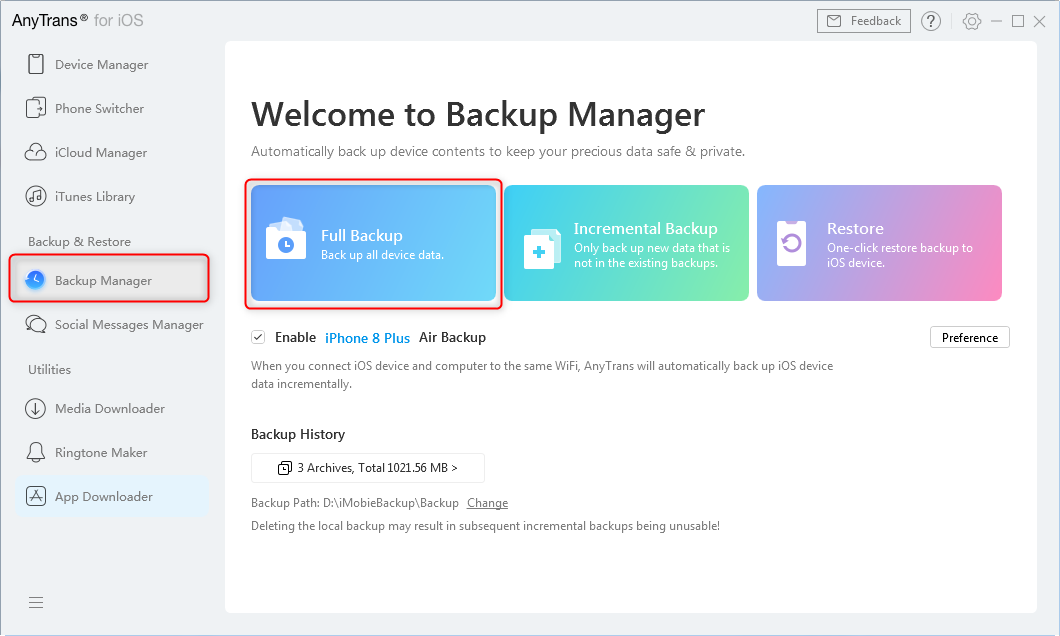
Task: Click the deleting local backup warning text
Action: 485,526
